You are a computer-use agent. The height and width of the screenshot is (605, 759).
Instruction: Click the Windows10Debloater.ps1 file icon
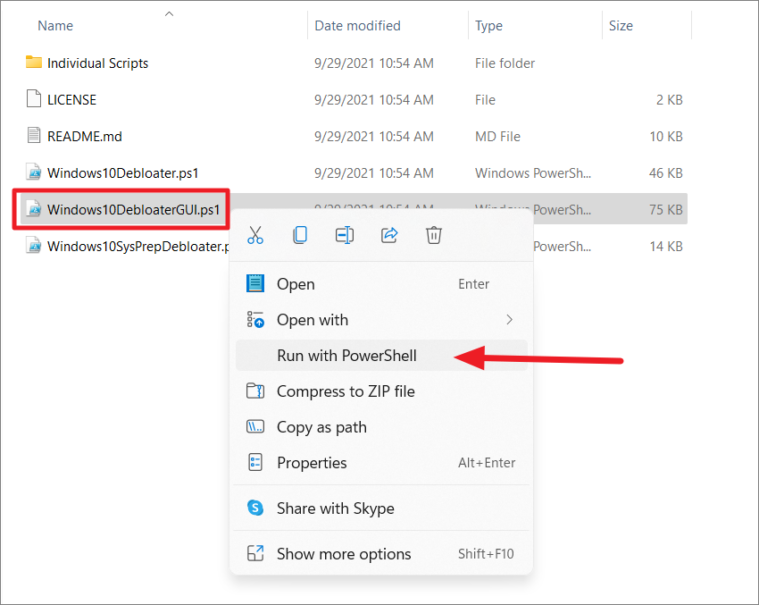point(33,172)
